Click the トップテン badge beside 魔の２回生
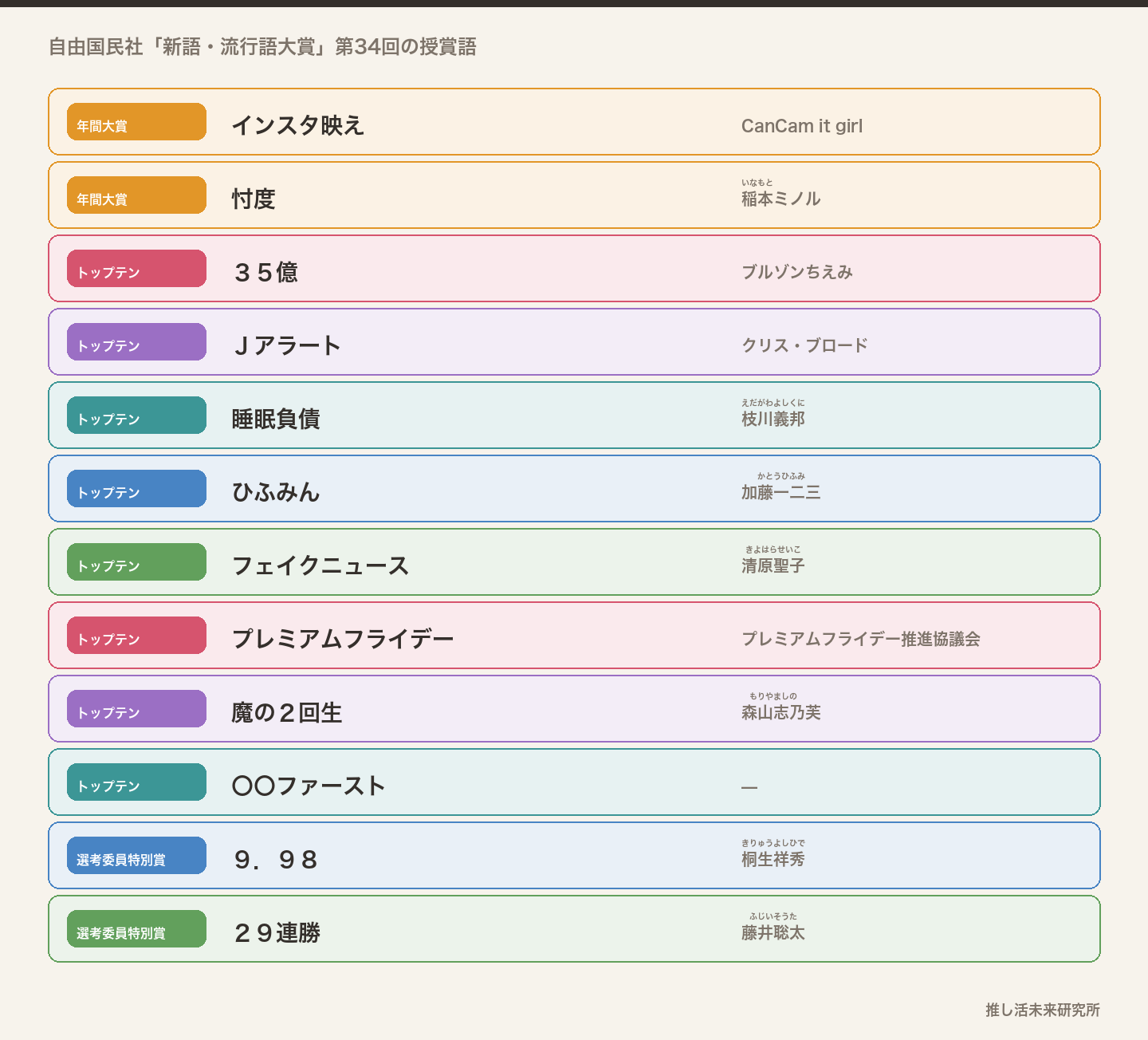This screenshot has width=1148, height=1040. click(136, 708)
